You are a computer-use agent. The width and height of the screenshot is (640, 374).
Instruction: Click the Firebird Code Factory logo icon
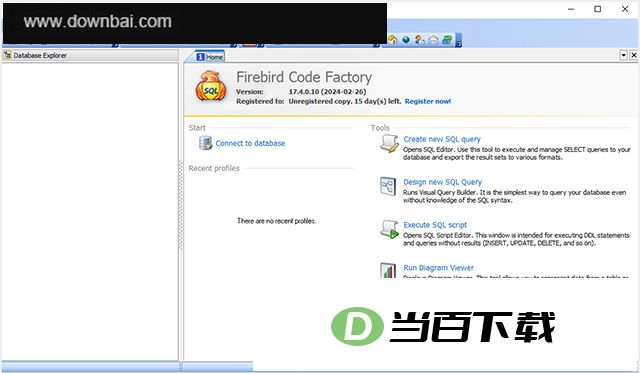point(211,86)
